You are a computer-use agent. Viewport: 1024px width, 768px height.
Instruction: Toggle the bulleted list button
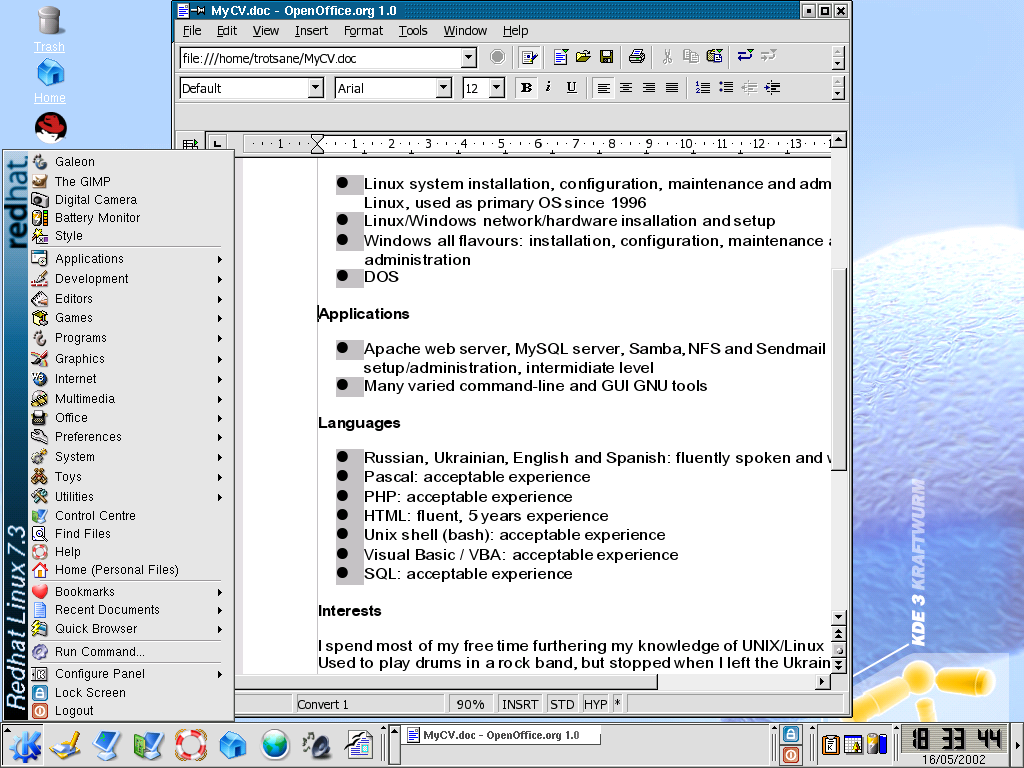(x=726, y=88)
